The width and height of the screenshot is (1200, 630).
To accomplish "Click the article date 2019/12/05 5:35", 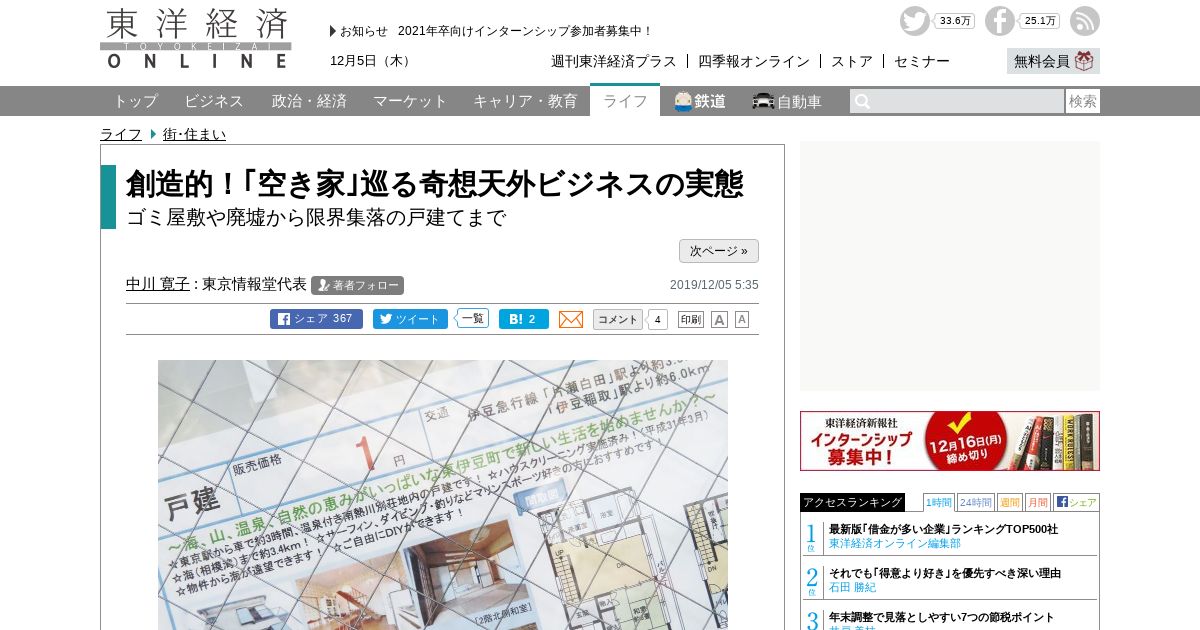I will pos(714,285).
